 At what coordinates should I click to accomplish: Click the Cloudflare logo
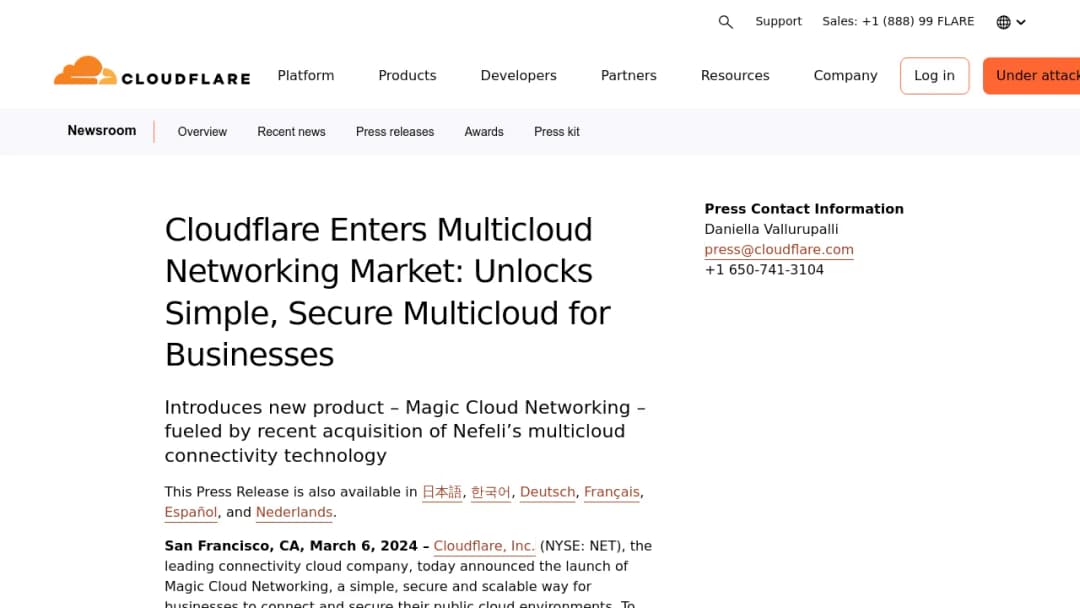click(x=152, y=72)
